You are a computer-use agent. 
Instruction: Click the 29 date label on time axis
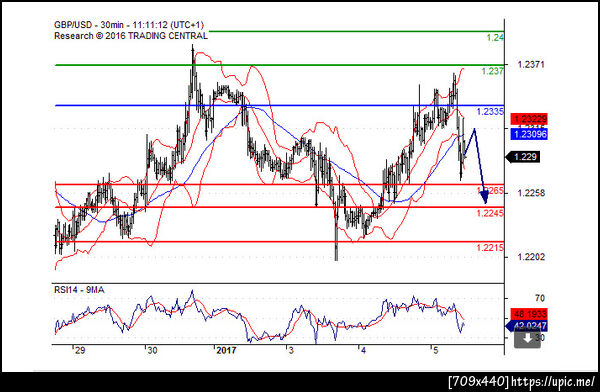click(x=80, y=350)
